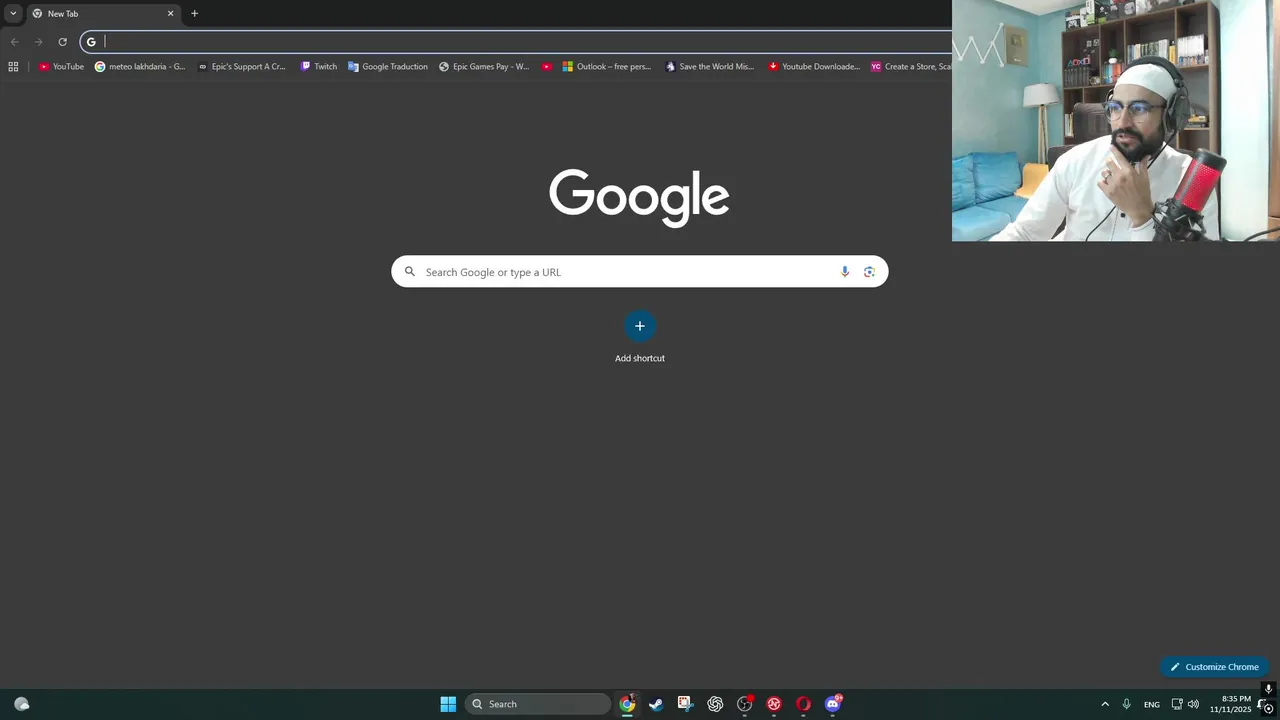Switch the ENG input language
This screenshot has height=720, width=1280.
tap(1152, 704)
